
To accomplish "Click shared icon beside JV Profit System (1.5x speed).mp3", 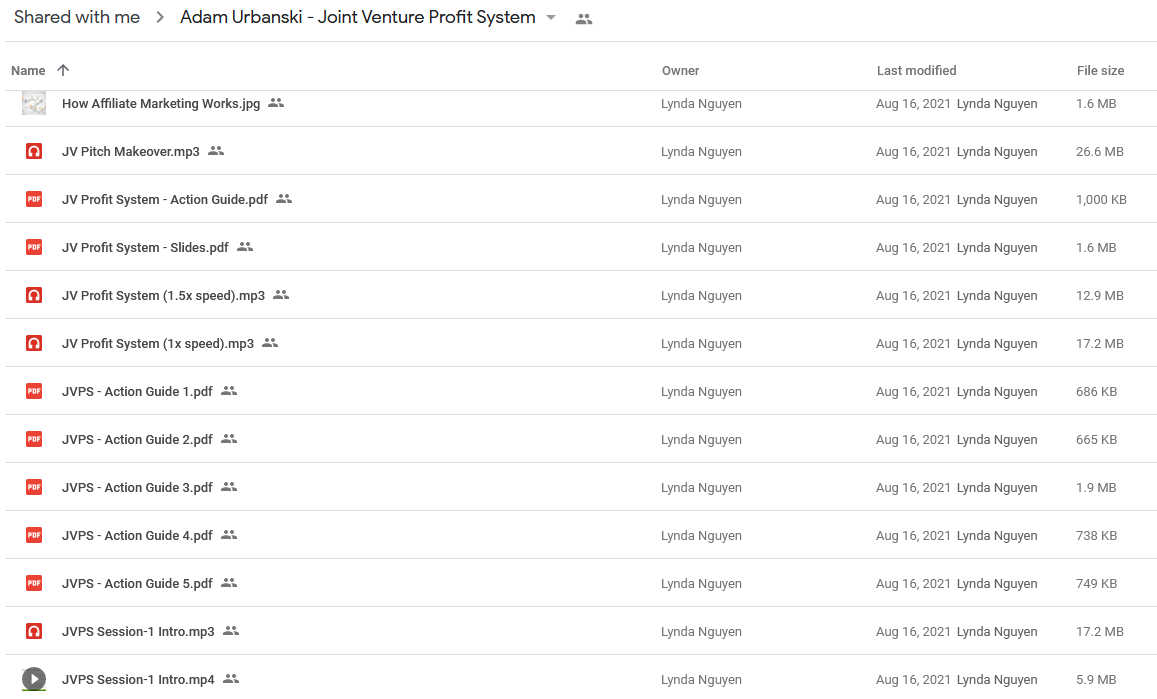I will pyautogui.click(x=281, y=295).
